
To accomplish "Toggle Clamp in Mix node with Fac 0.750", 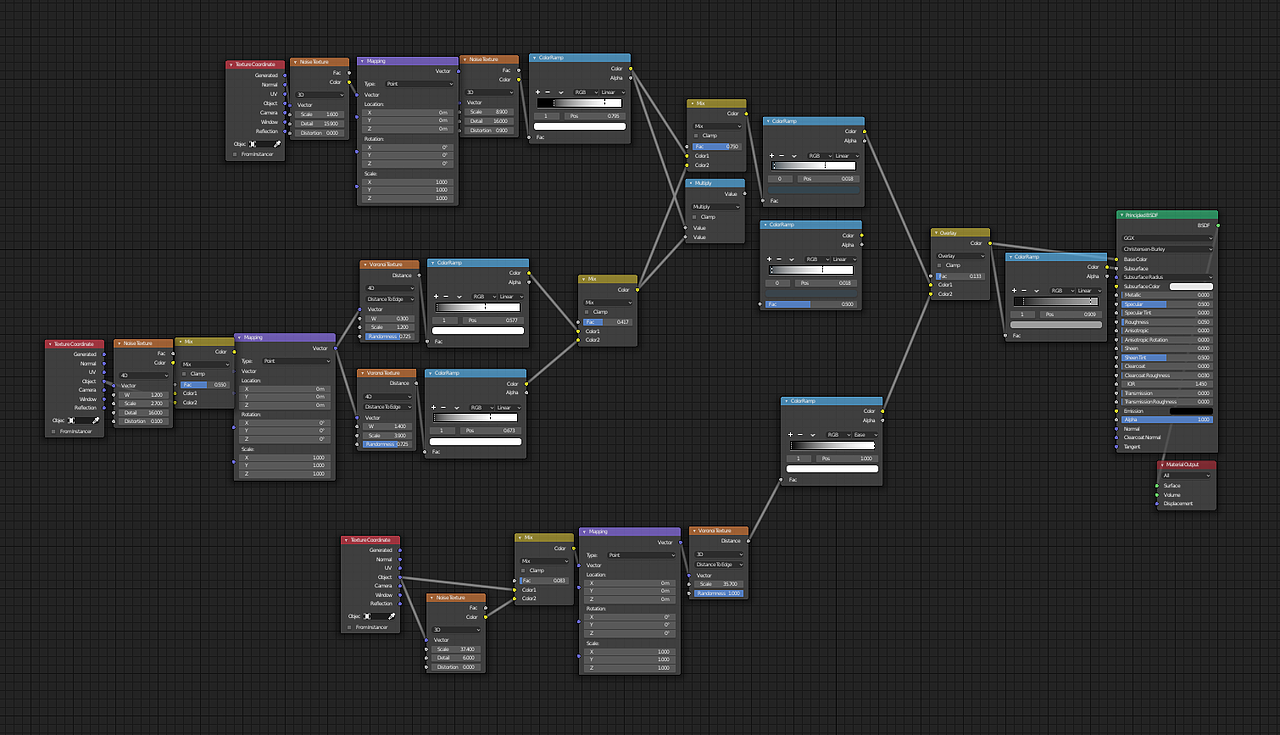I will (x=696, y=136).
